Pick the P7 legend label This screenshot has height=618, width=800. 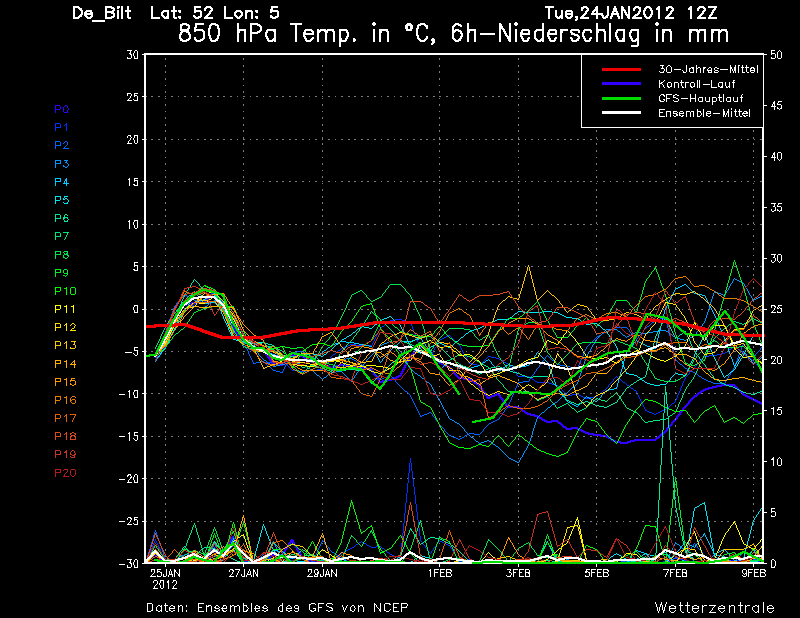(62, 236)
